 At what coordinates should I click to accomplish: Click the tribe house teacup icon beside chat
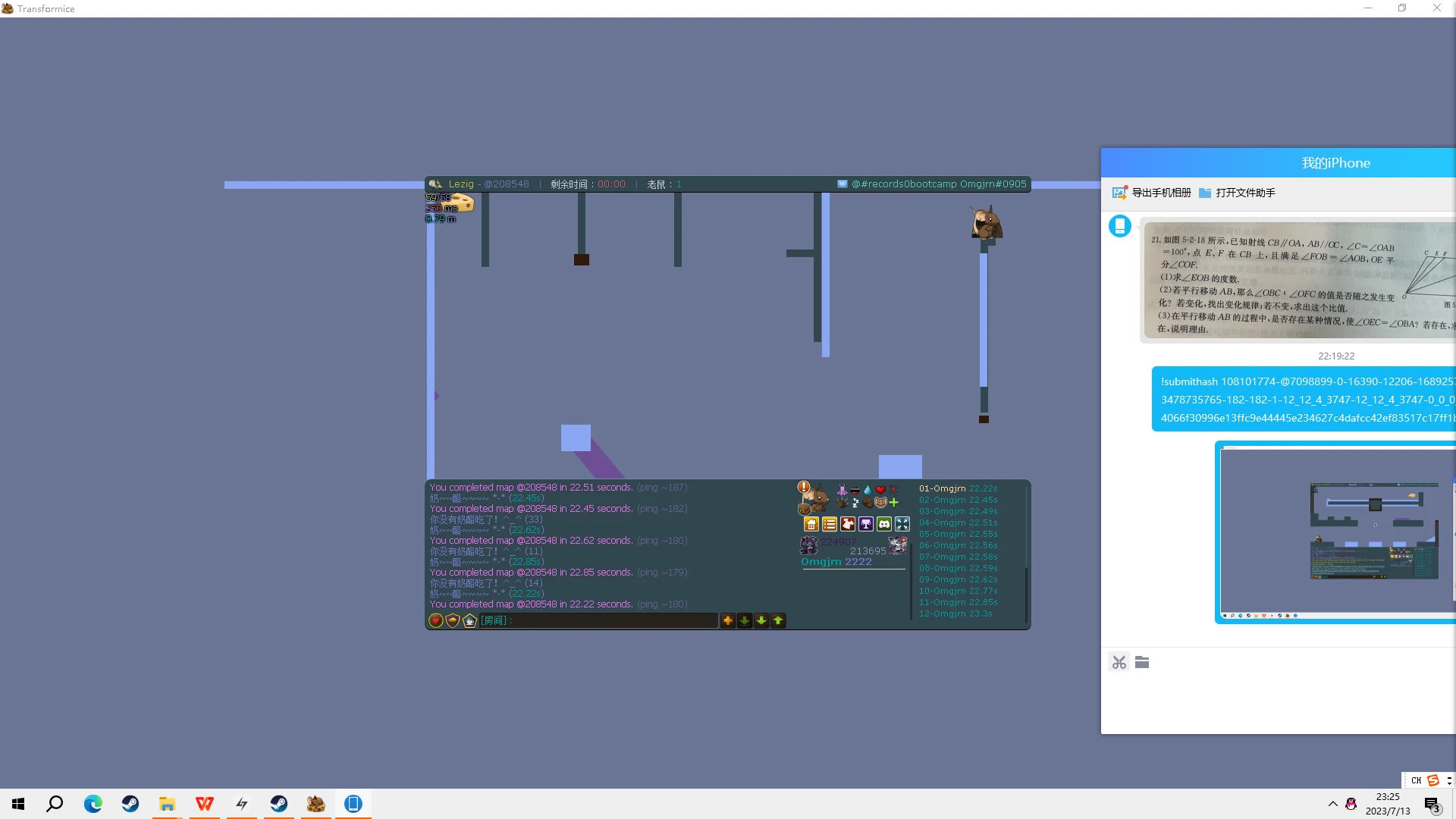click(469, 621)
